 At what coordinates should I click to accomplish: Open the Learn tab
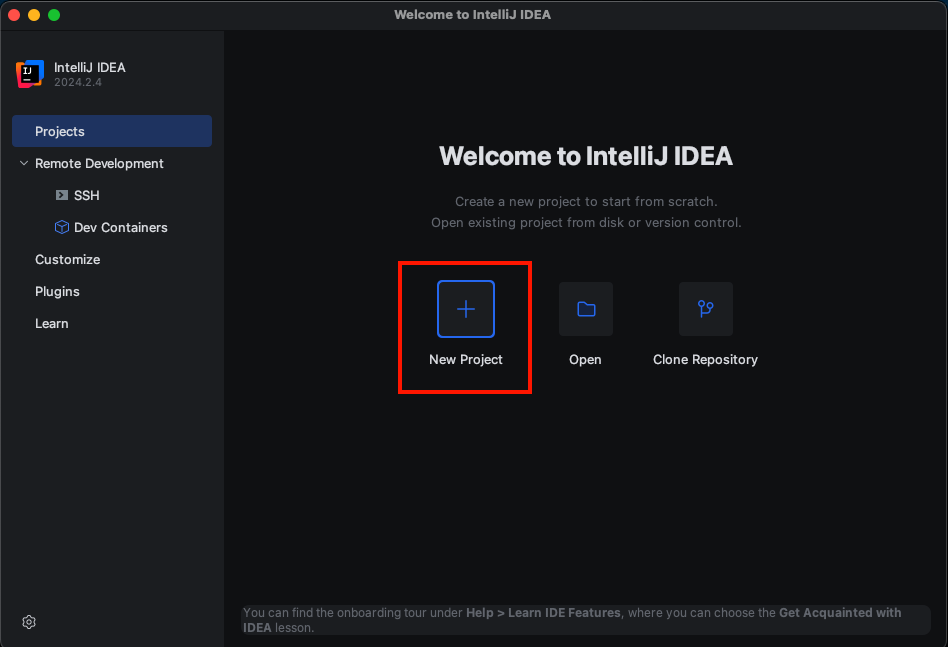51,324
